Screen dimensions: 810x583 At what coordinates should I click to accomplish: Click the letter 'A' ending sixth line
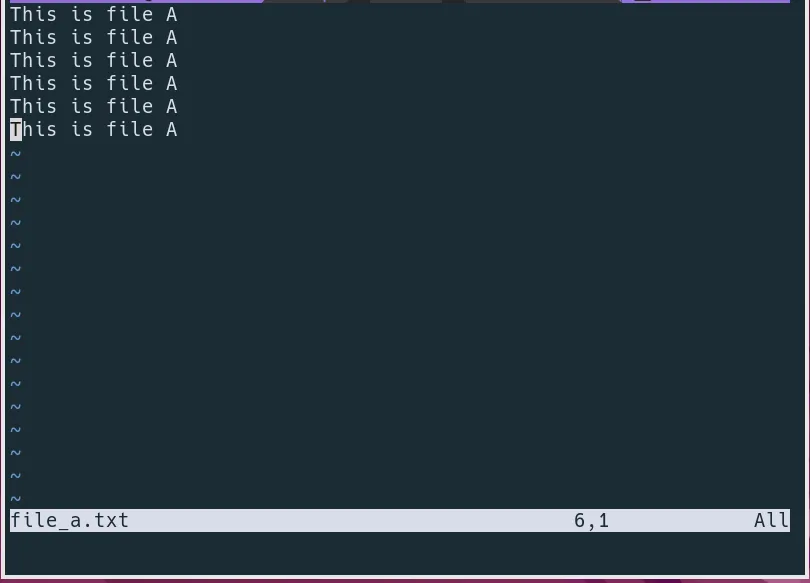[172, 129]
